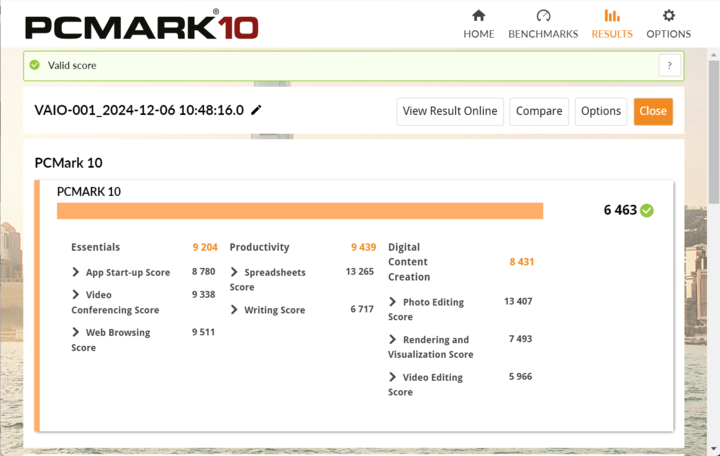720x456 pixels.
Task: Click the Spreadsheets value 13 265
Action: tap(360, 271)
